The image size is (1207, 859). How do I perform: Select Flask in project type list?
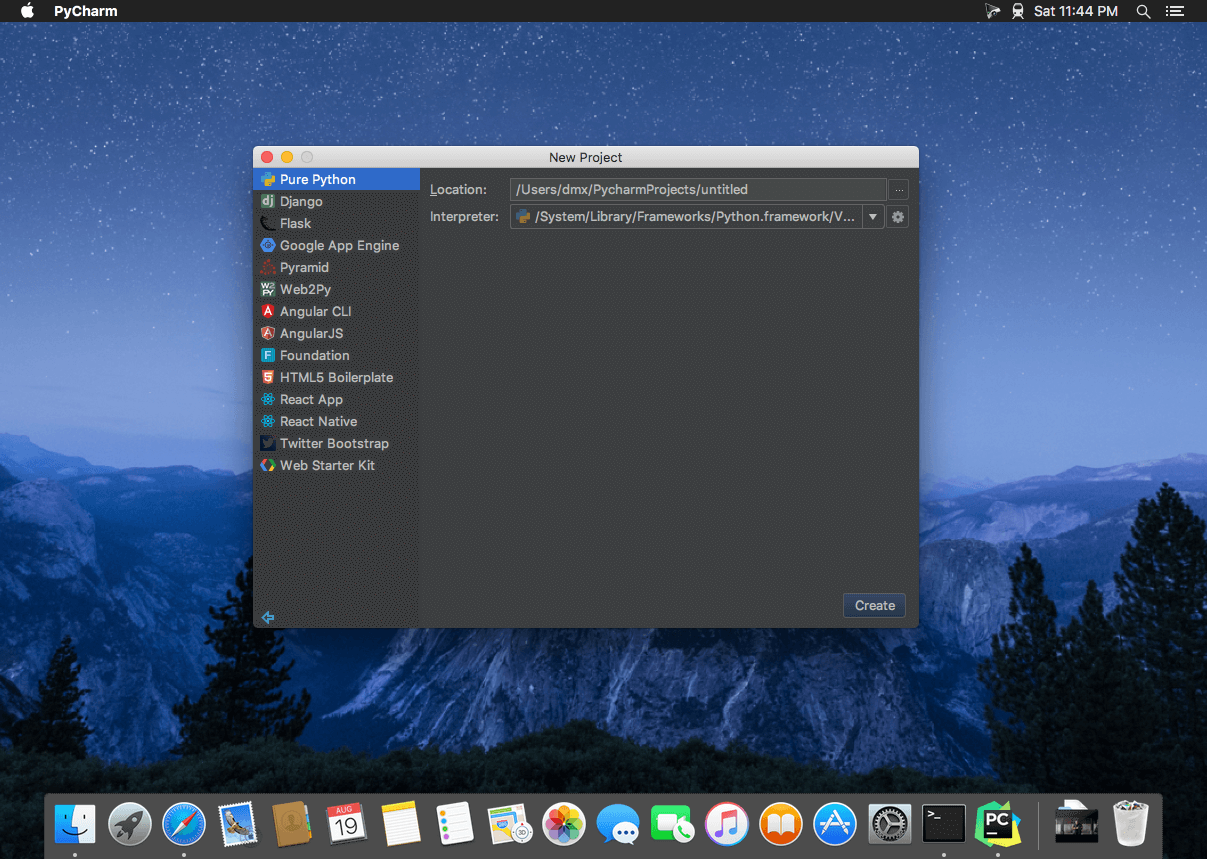pos(336,223)
